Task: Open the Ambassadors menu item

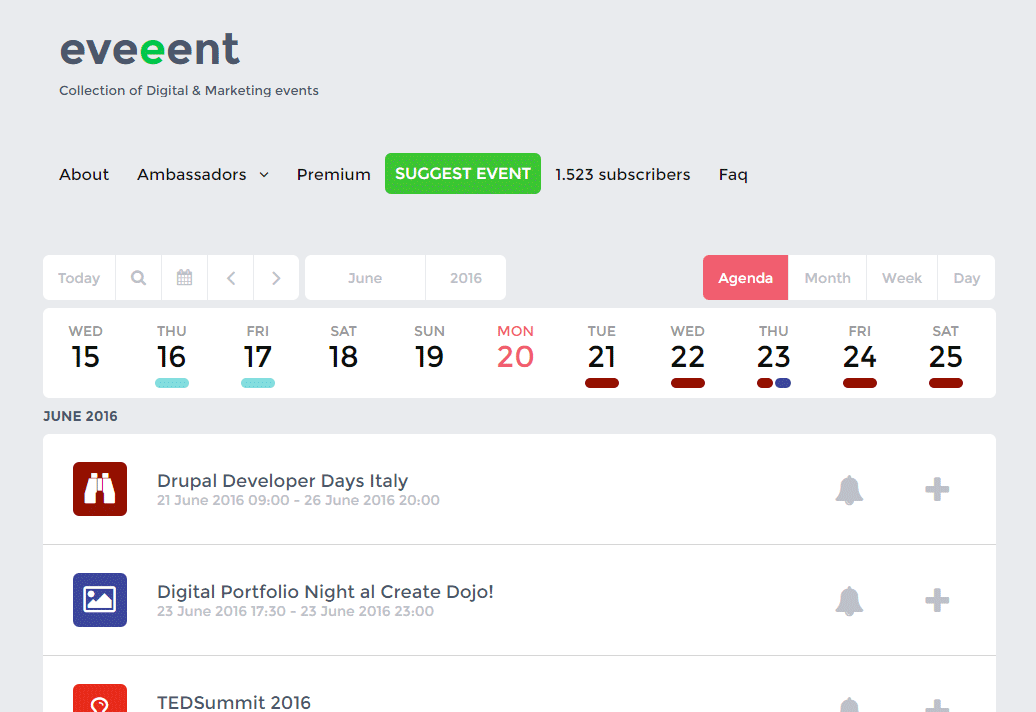Action: [192, 174]
